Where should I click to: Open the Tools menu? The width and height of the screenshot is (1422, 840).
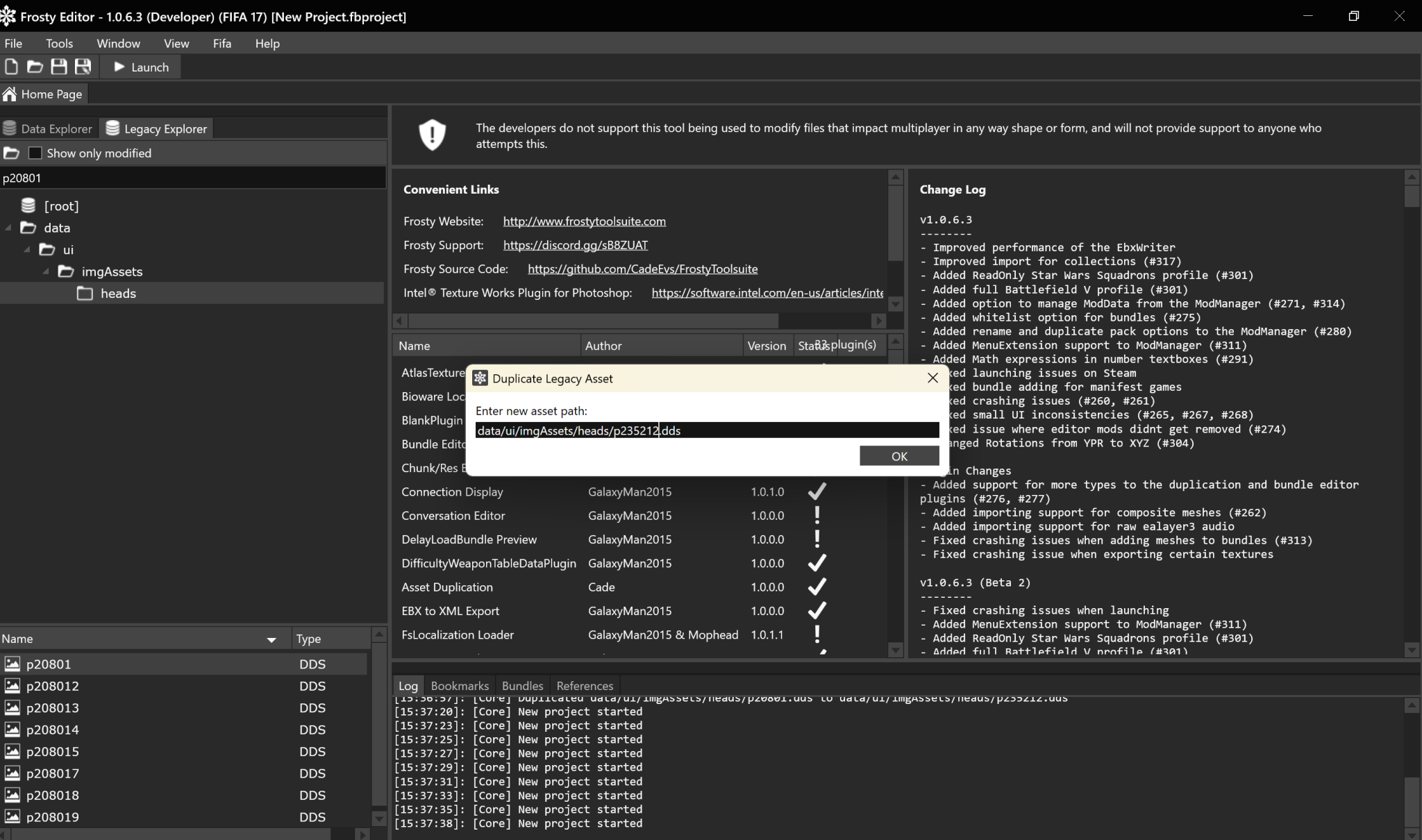pyautogui.click(x=59, y=43)
